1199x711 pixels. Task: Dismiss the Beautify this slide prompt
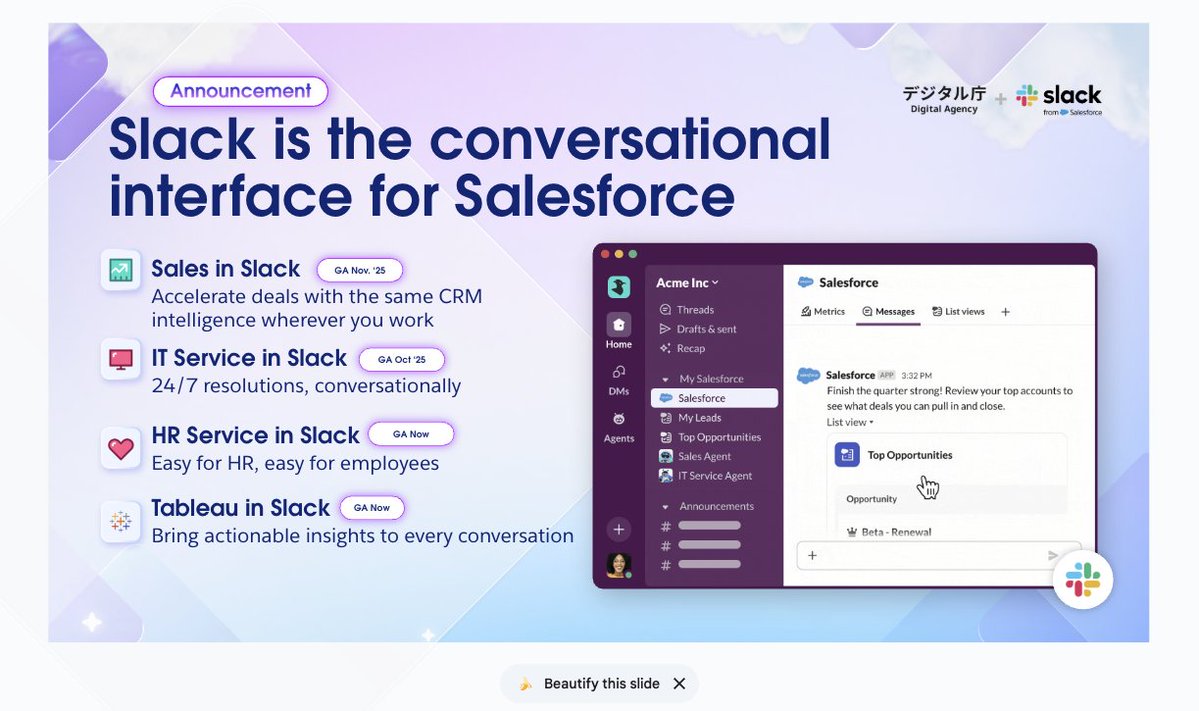point(679,684)
